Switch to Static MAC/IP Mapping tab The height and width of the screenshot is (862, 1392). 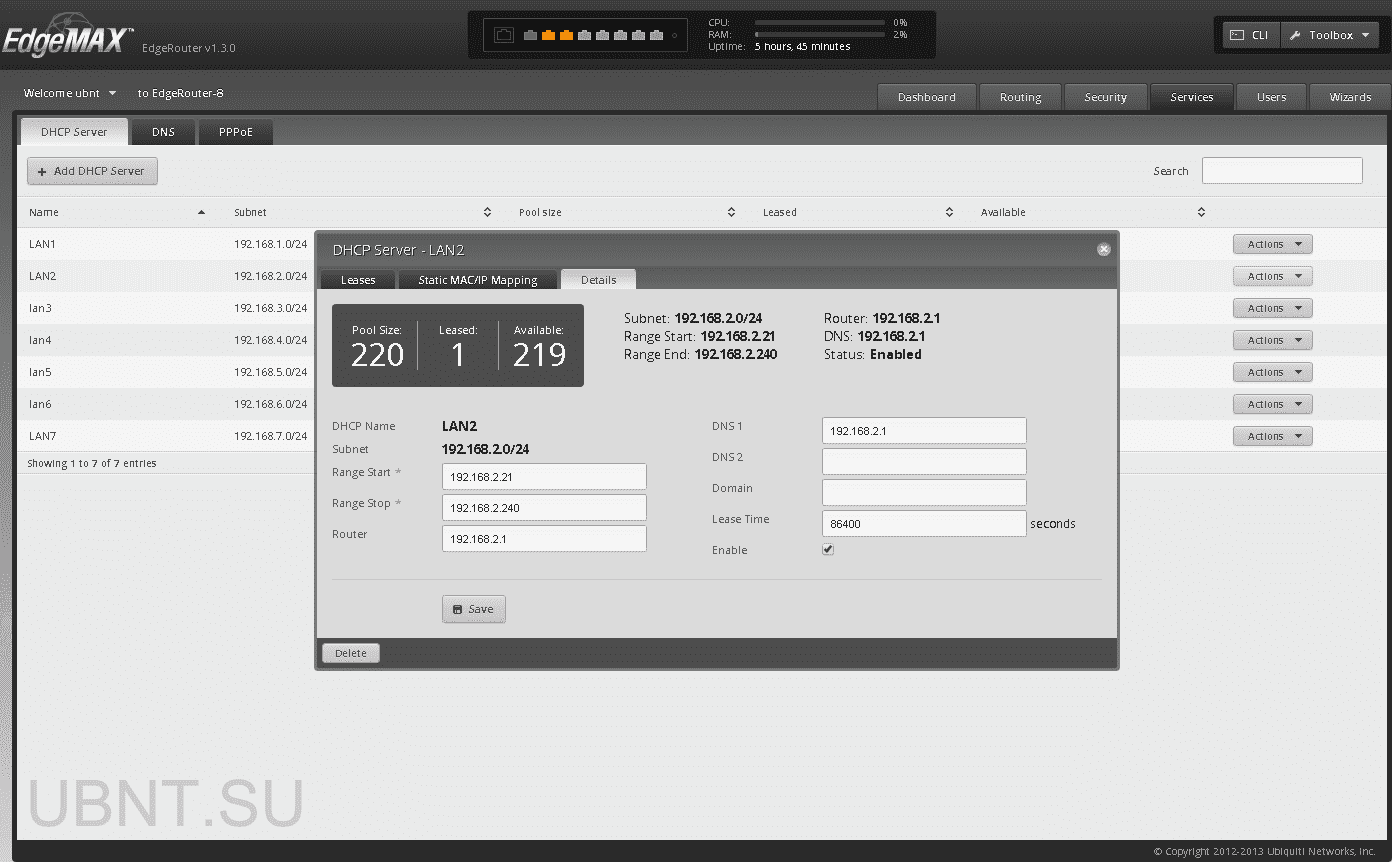coord(478,280)
